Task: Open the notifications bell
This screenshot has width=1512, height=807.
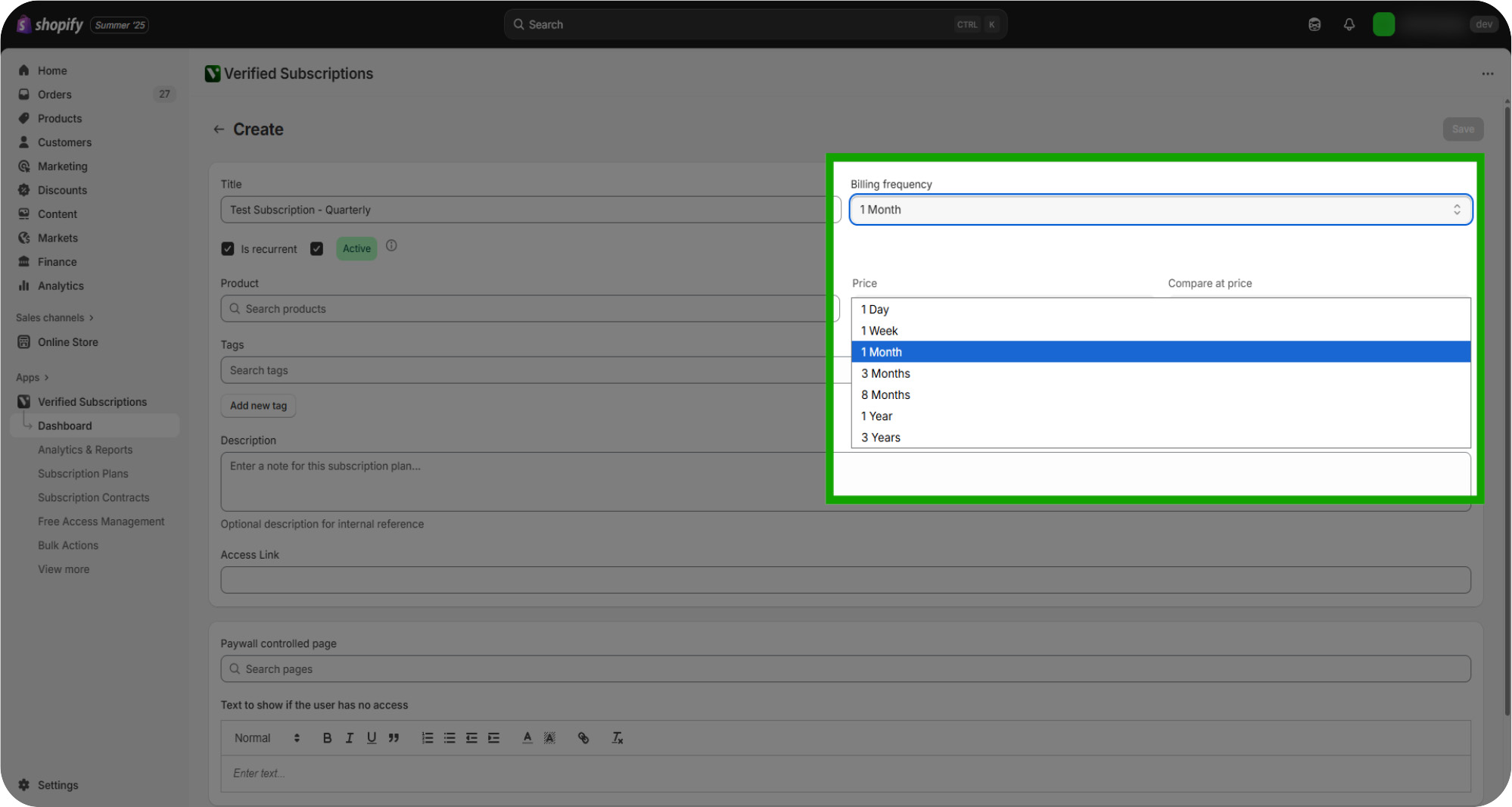Action: 1349,24
